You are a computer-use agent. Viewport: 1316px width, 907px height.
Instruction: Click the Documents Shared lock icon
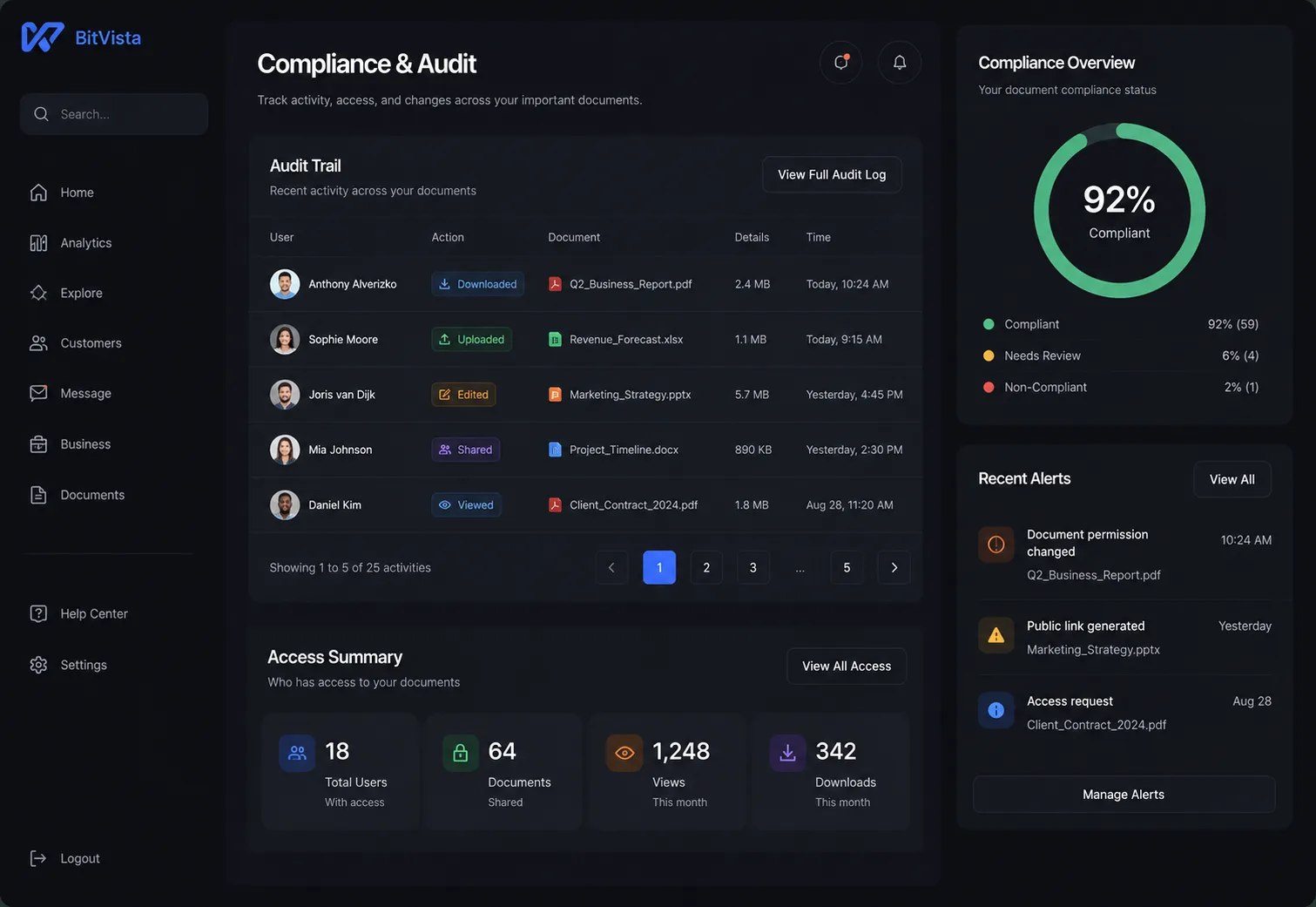click(x=461, y=753)
